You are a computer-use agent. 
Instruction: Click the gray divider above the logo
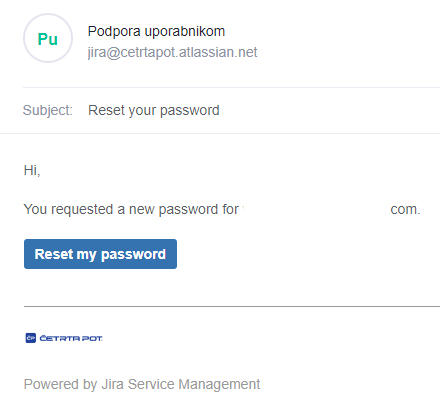click(232, 306)
